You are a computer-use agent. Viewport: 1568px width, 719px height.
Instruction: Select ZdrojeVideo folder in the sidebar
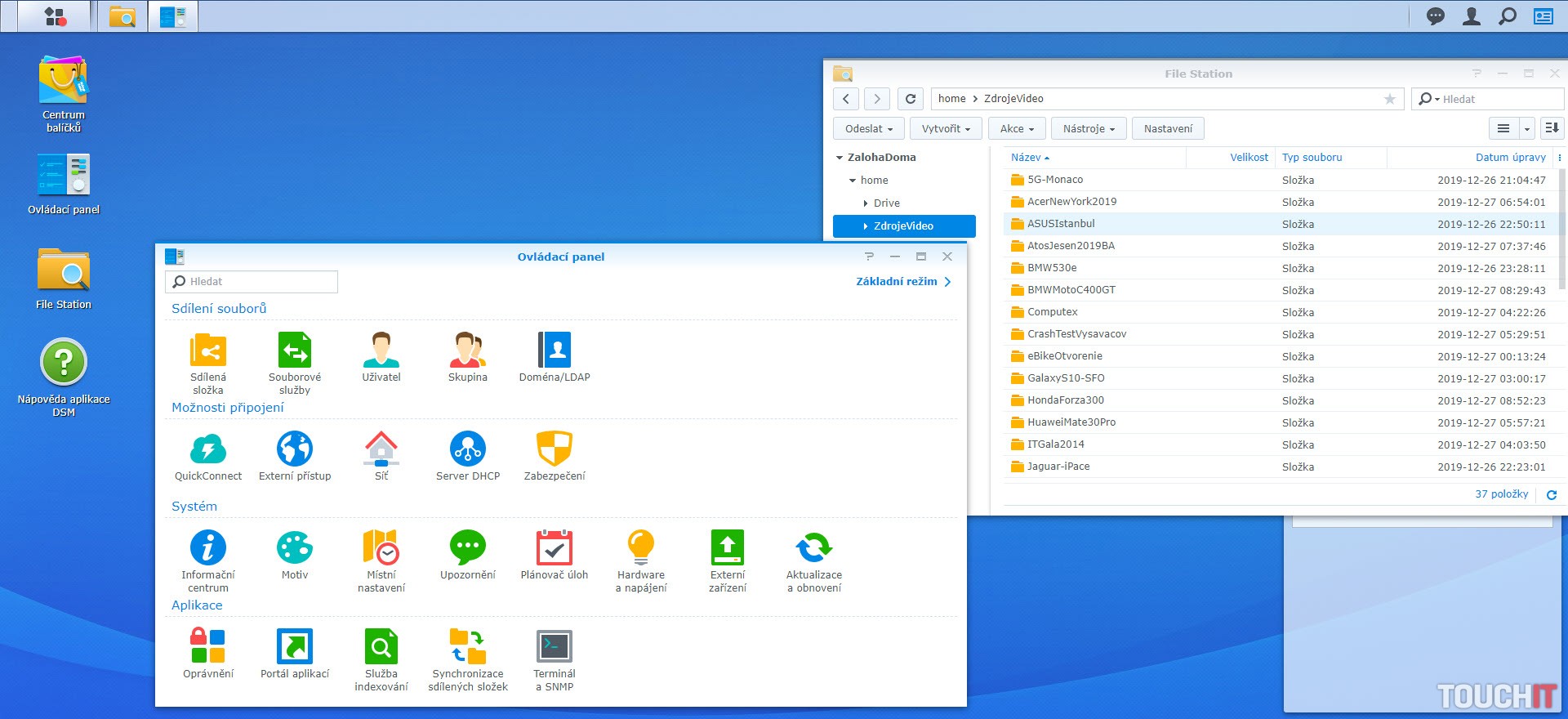click(x=903, y=226)
